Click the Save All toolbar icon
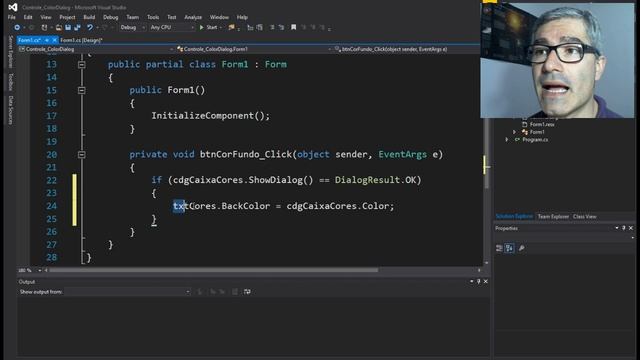Image resolution: width=640 pixels, height=360 pixels. 77,27
